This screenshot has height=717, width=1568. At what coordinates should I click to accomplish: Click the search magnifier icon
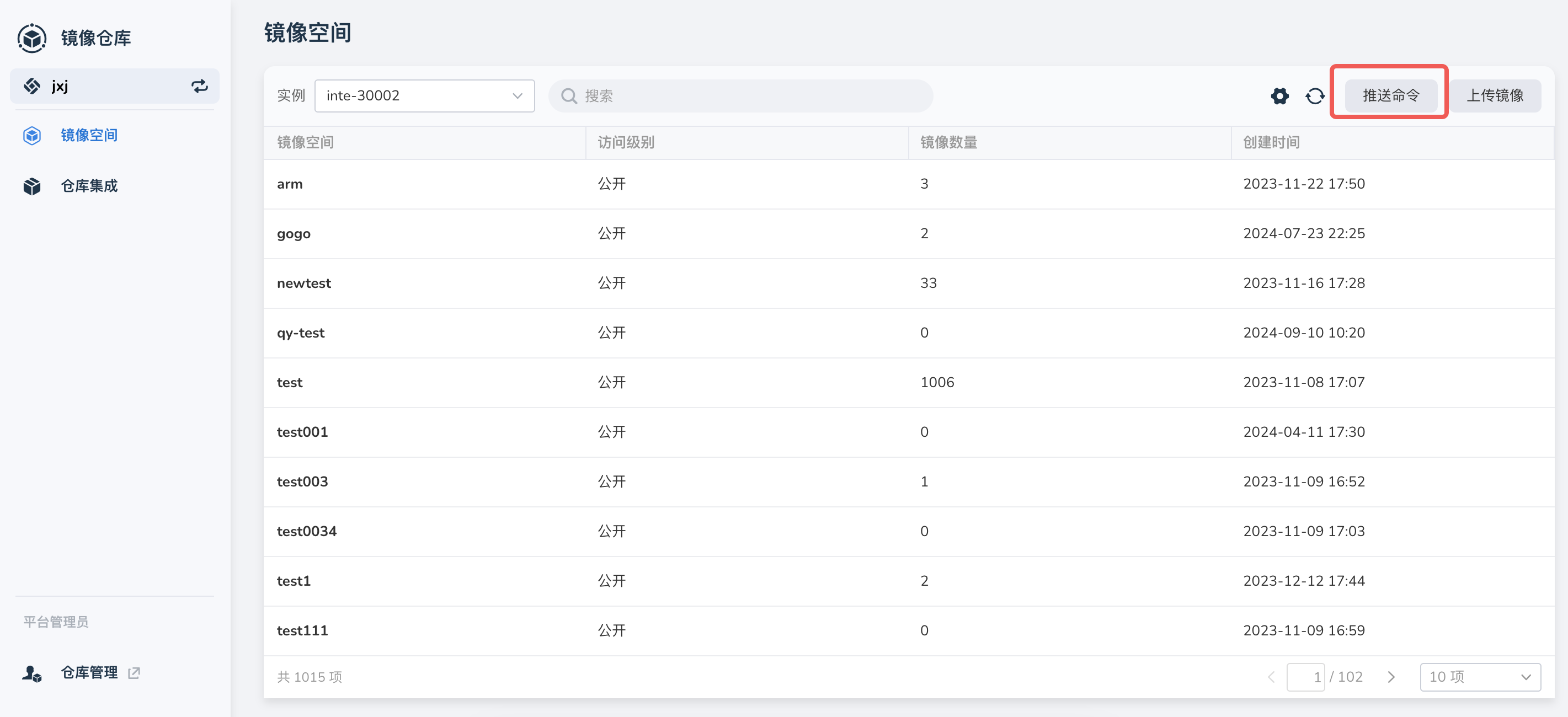click(568, 96)
